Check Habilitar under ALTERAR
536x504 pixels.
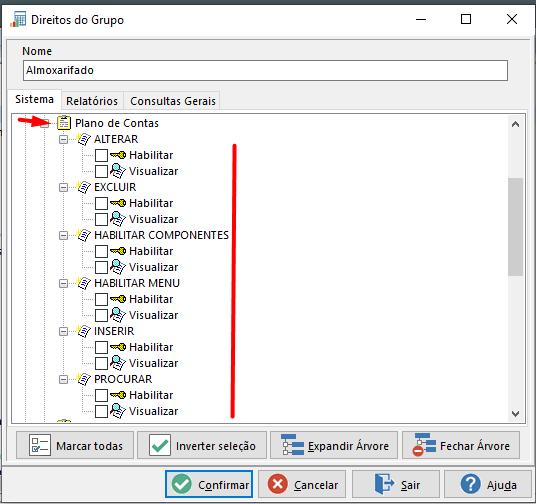tap(102, 155)
